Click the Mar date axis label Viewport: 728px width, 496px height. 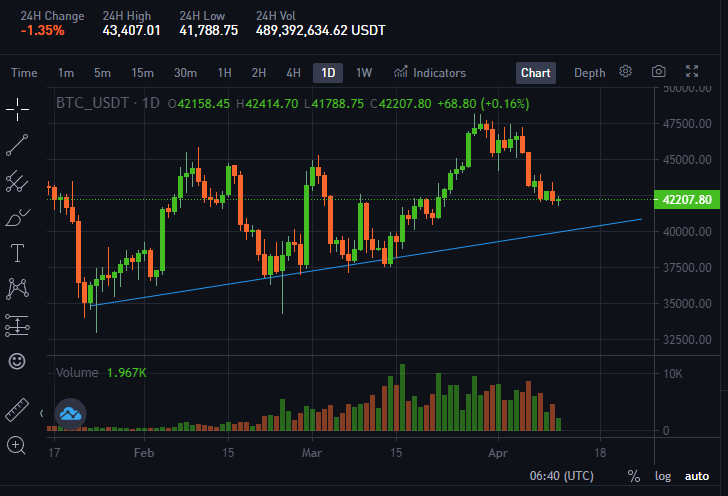pyautogui.click(x=312, y=453)
